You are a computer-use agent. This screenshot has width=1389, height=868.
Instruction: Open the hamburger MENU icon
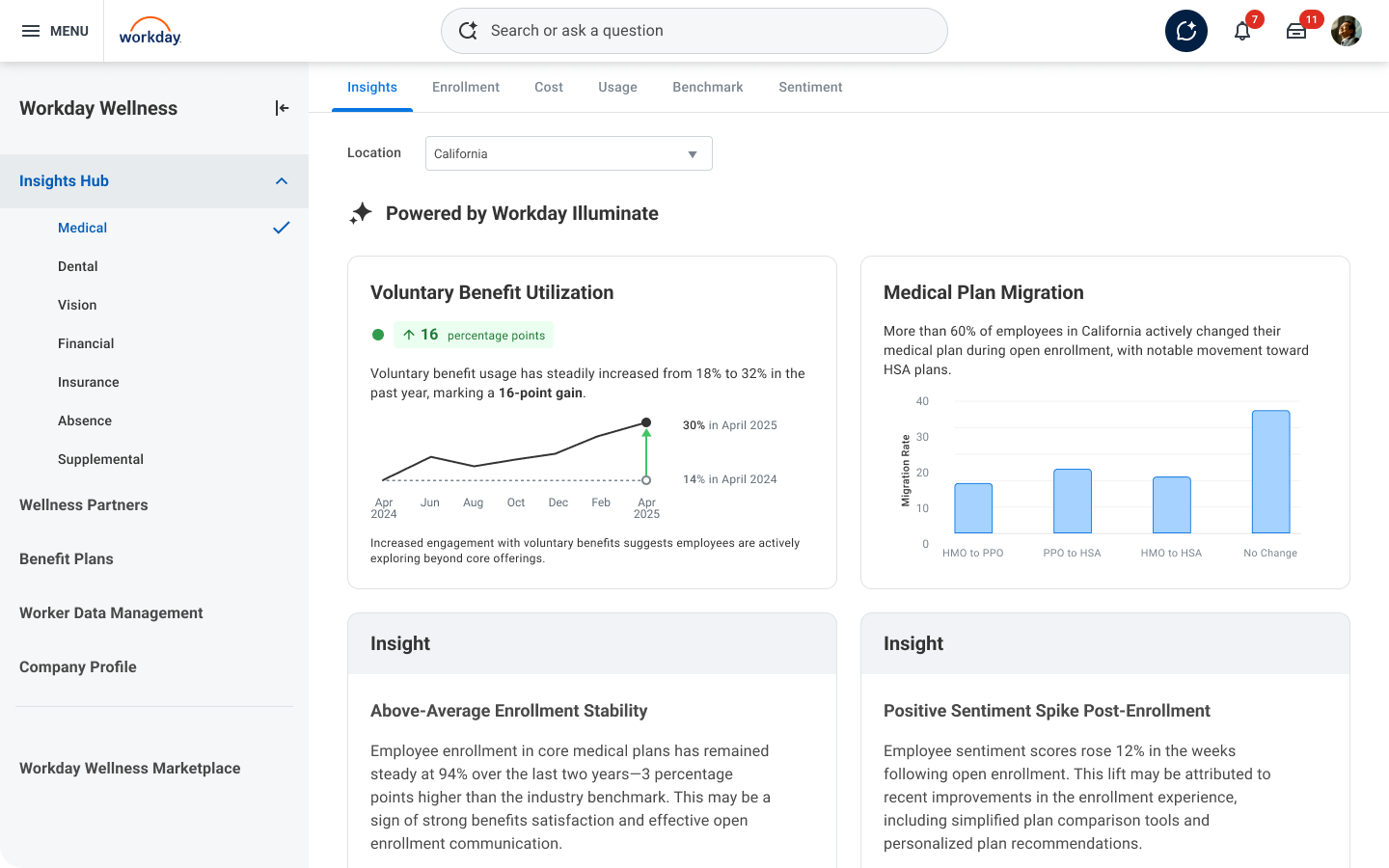click(x=31, y=31)
